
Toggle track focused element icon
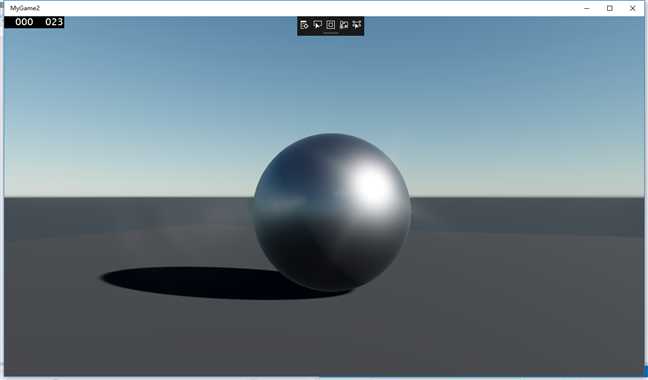[x=344, y=25]
